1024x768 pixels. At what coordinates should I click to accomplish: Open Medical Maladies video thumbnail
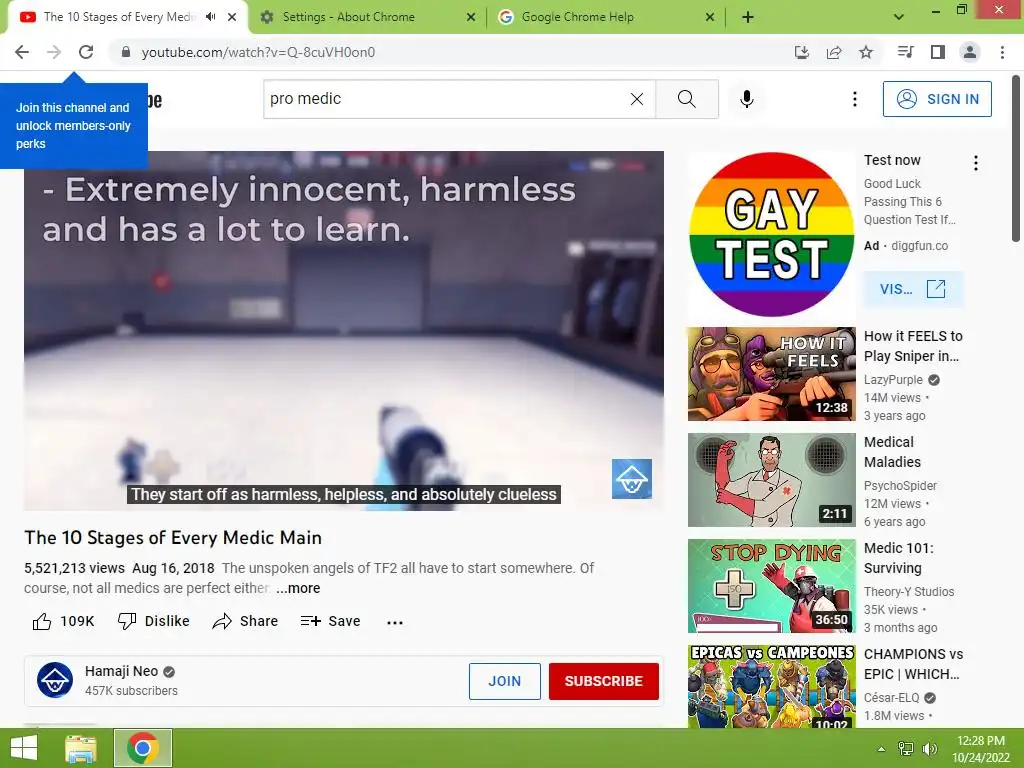(771, 479)
